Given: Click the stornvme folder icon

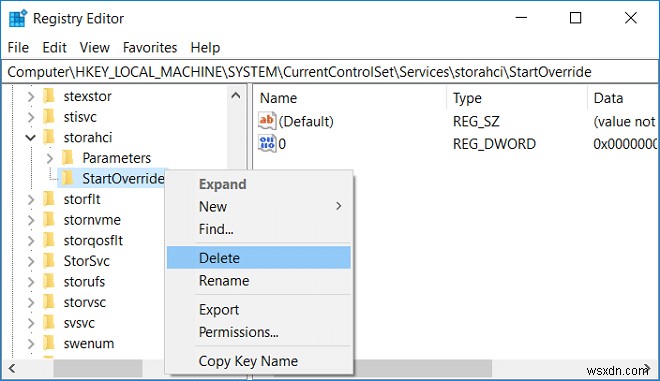Looking at the screenshot, I should 49,220.
